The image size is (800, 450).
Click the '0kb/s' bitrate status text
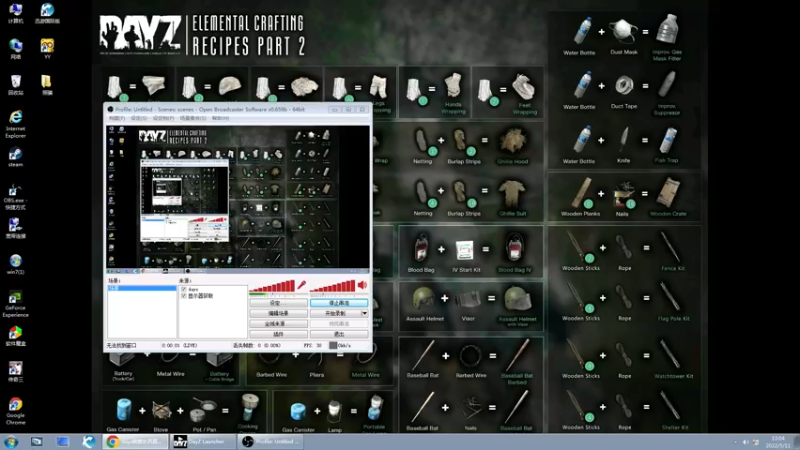[344, 345]
